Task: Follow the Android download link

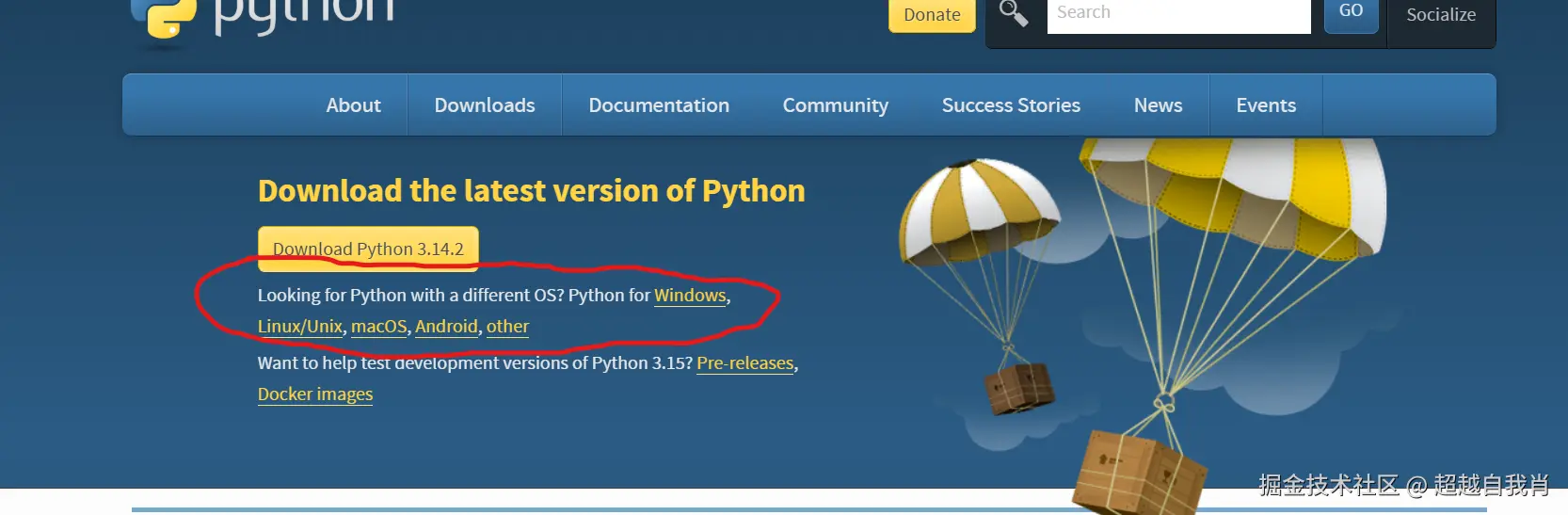Action: pos(446,327)
